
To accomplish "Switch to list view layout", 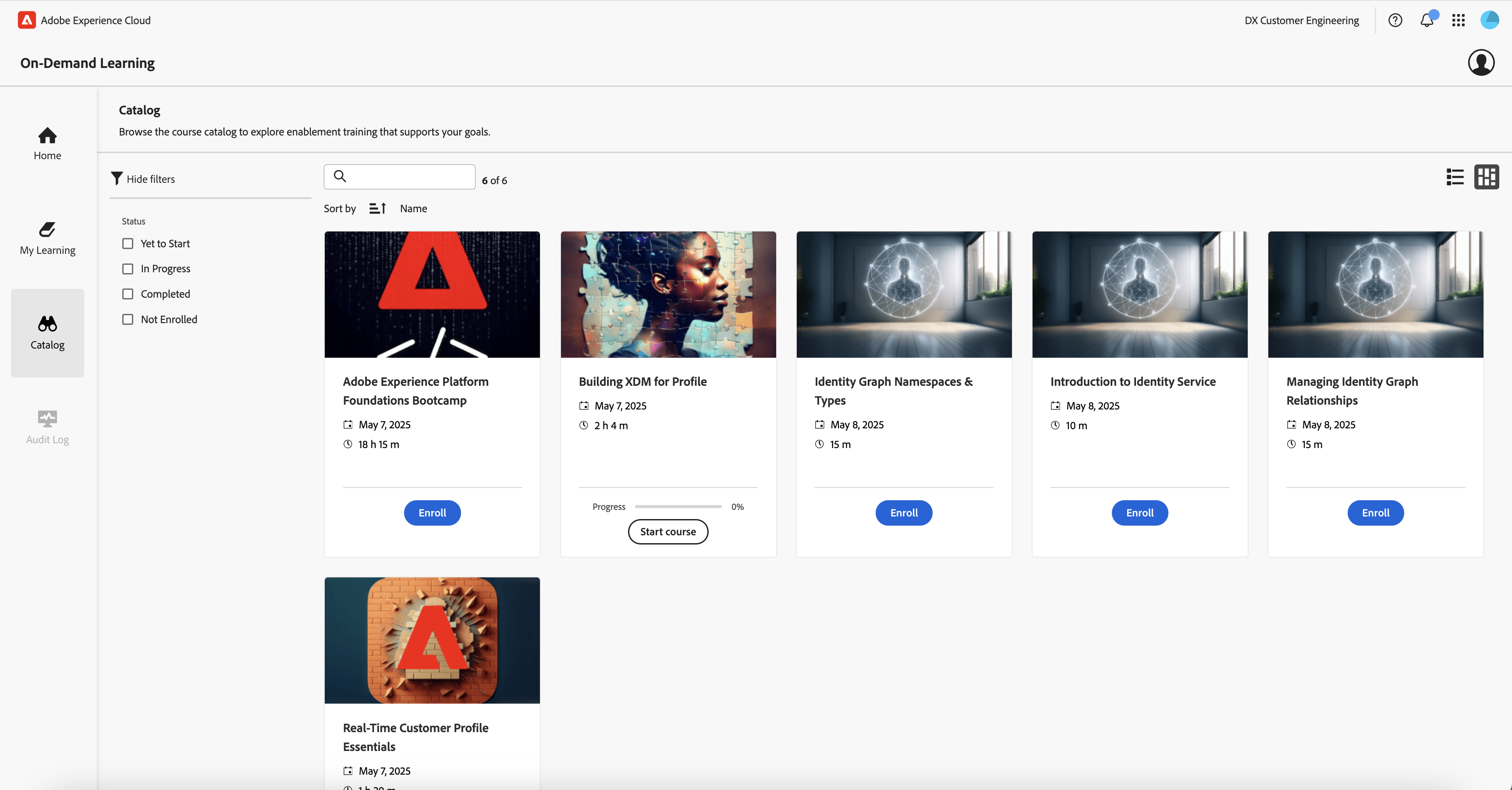I will (x=1455, y=177).
